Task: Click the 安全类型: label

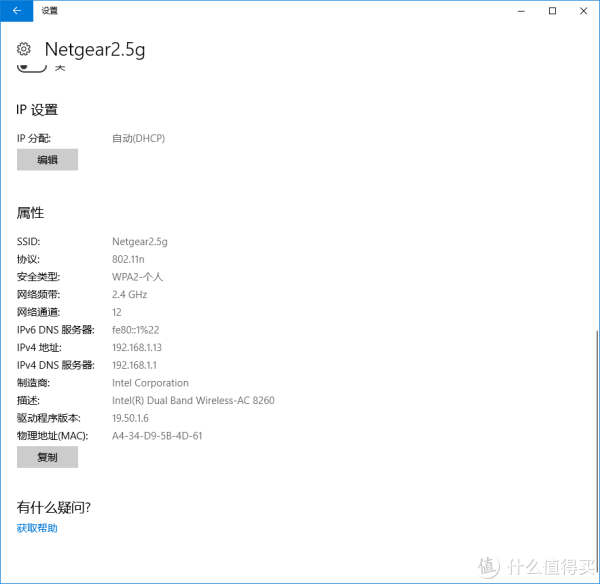Action: pos(38,277)
